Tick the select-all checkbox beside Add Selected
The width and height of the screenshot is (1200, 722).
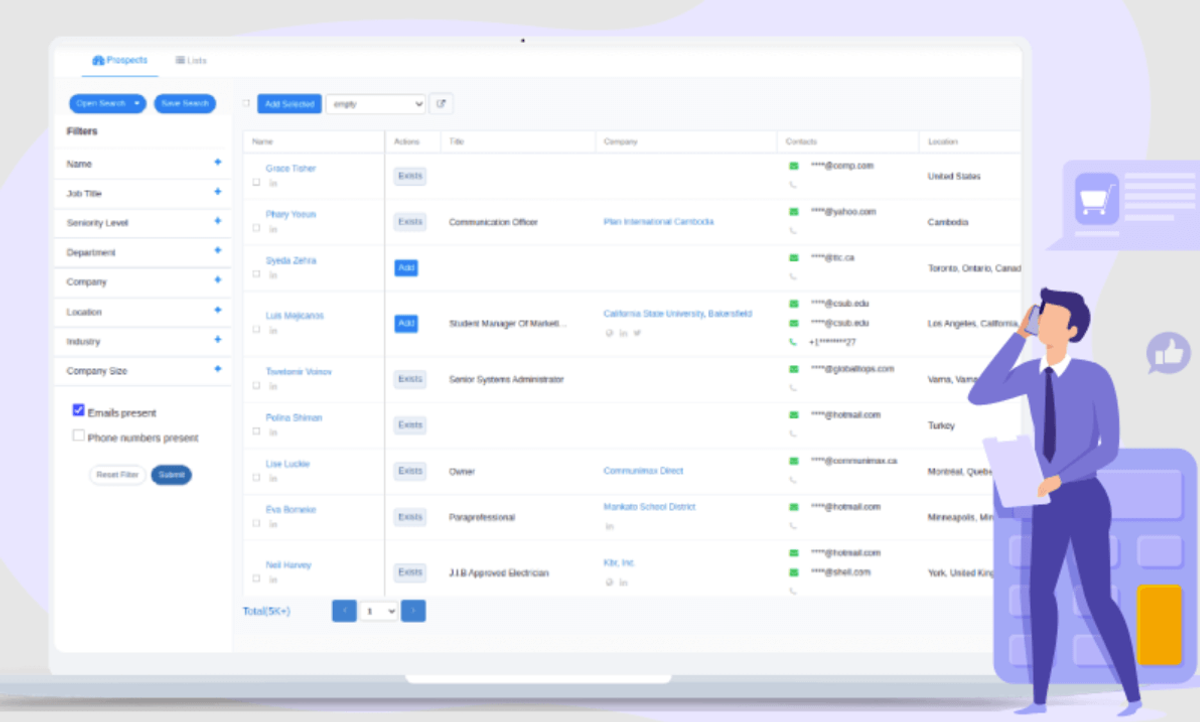(247, 103)
